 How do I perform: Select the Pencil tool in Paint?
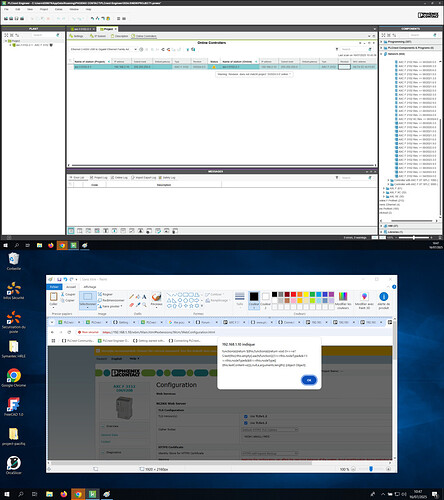(x=131, y=296)
